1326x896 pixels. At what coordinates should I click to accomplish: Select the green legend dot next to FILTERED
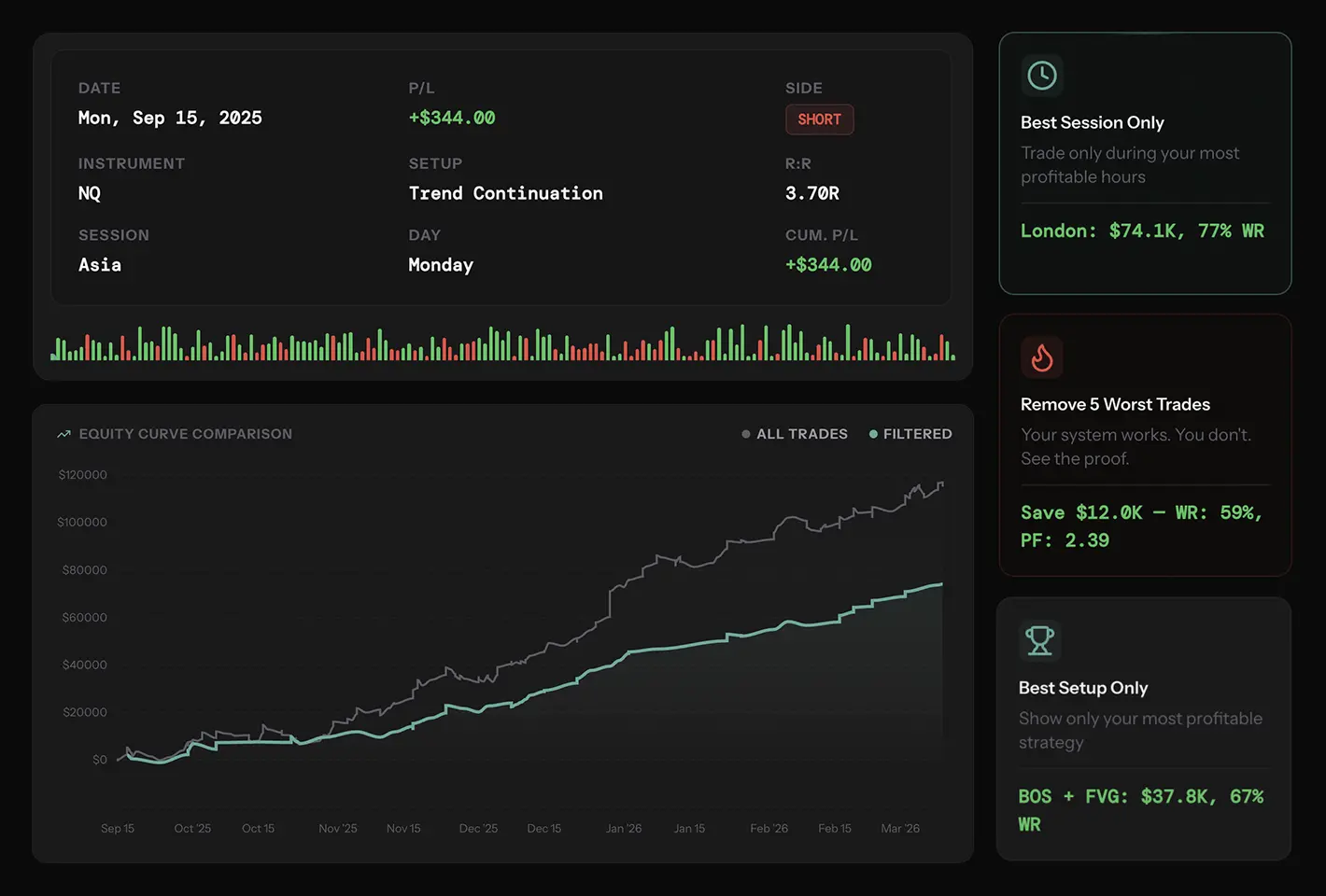[x=873, y=434]
